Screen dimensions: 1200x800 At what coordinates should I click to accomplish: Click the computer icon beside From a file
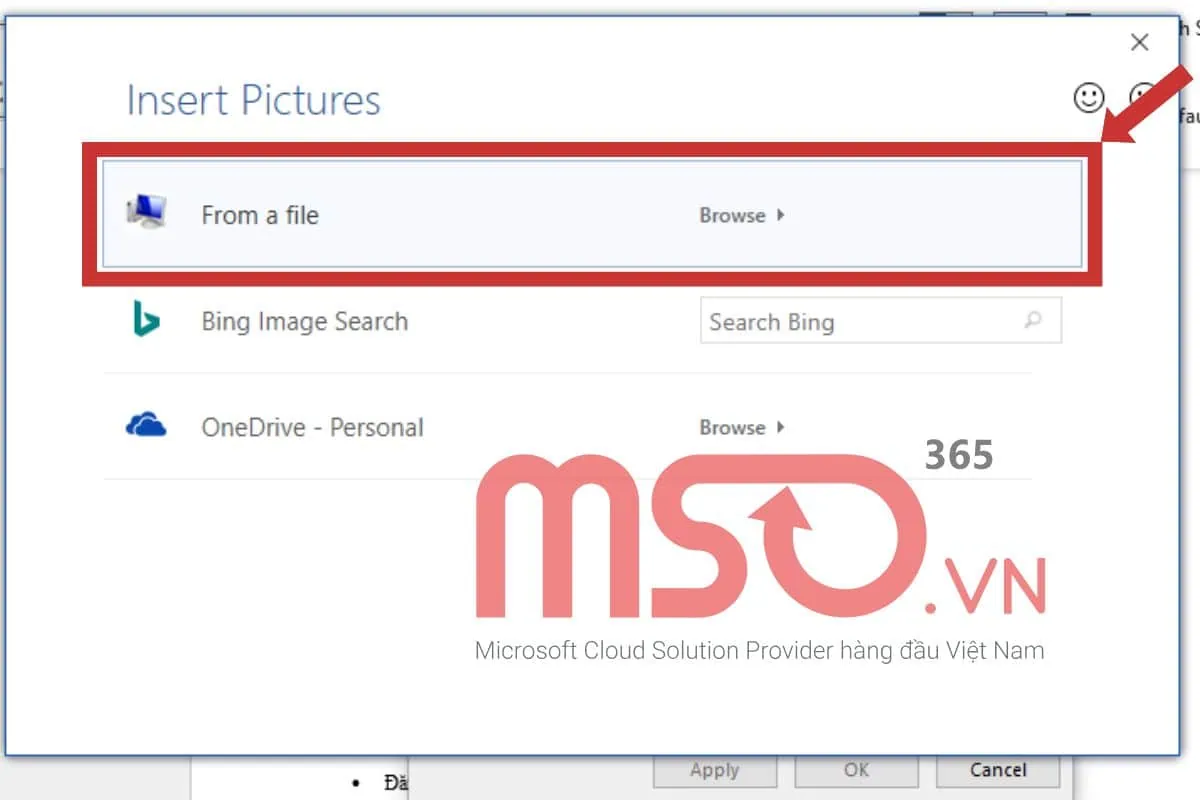pos(146,212)
